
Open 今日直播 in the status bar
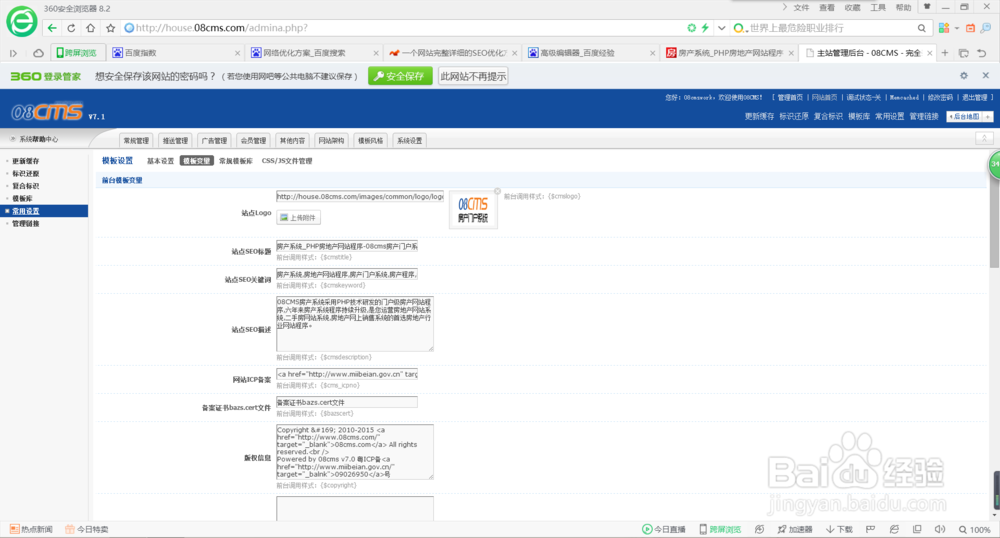(664, 530)
